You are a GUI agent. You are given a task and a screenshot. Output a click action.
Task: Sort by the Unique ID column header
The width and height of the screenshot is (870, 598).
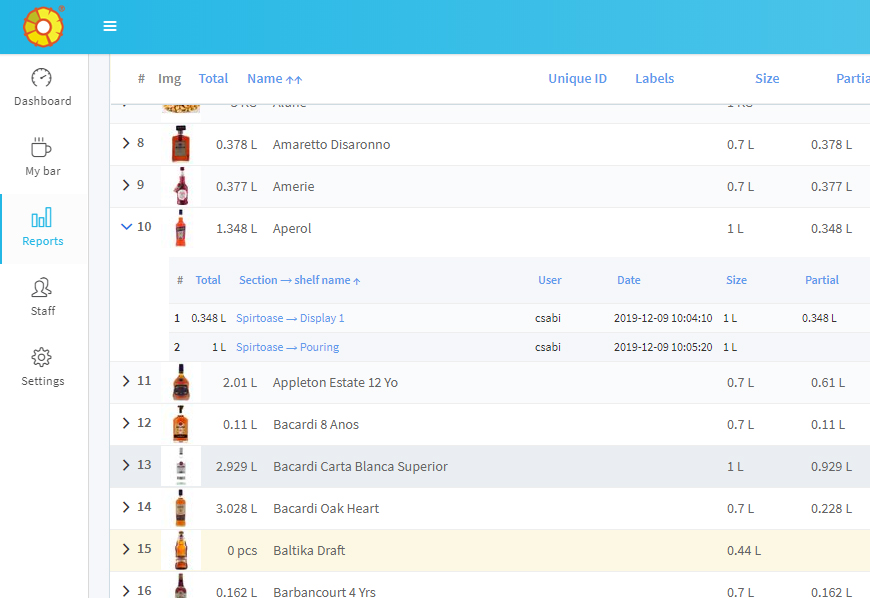click(578, 79)
